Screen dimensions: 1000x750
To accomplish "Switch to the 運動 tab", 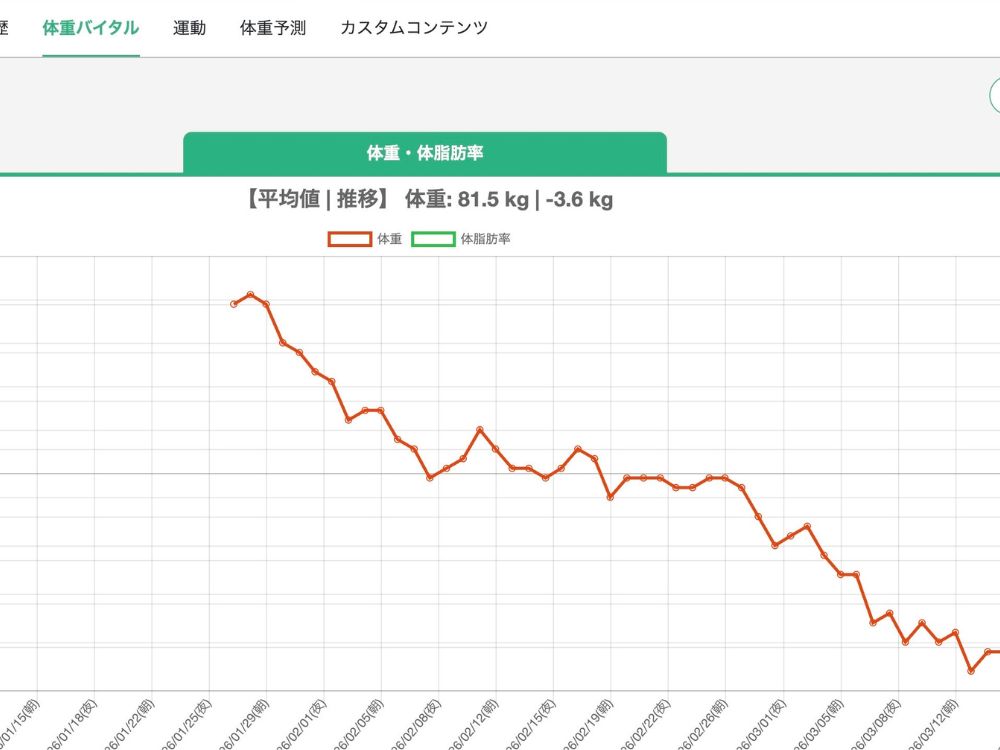I will tap(189, 28).
